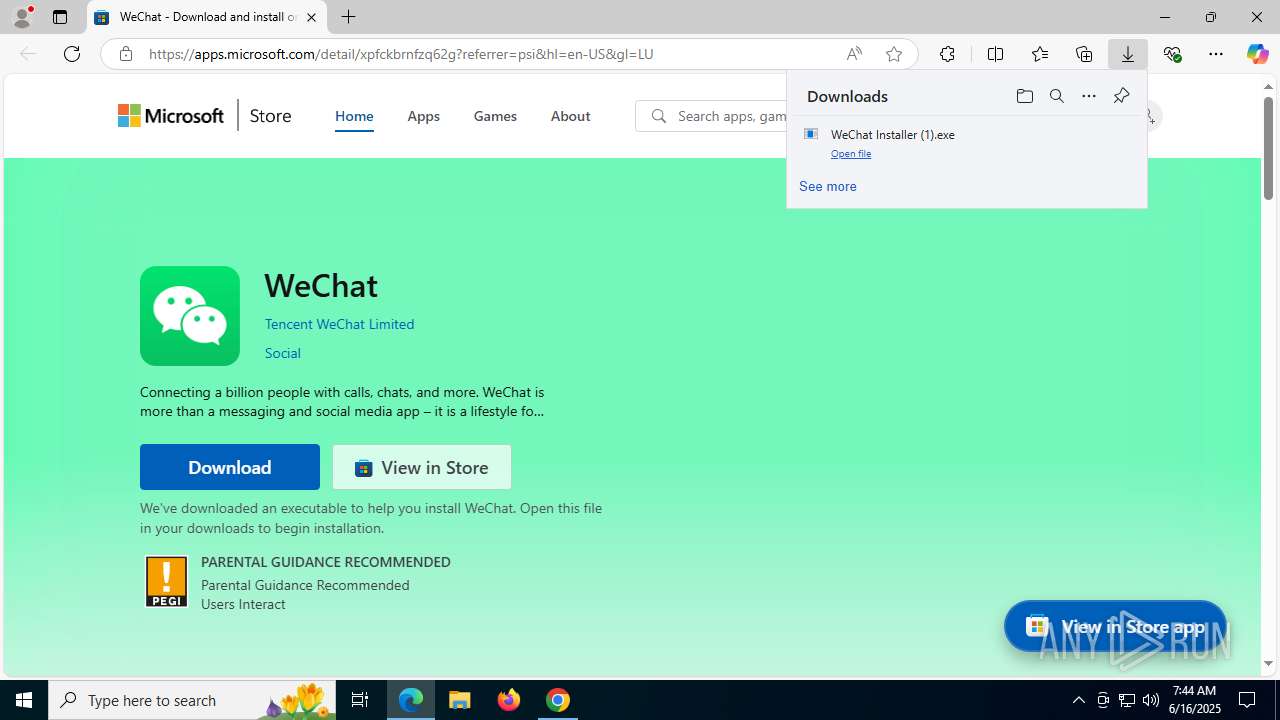1280x720 pixels.
Task: Add this page to favorites star
Action: [x=894, y=54]
